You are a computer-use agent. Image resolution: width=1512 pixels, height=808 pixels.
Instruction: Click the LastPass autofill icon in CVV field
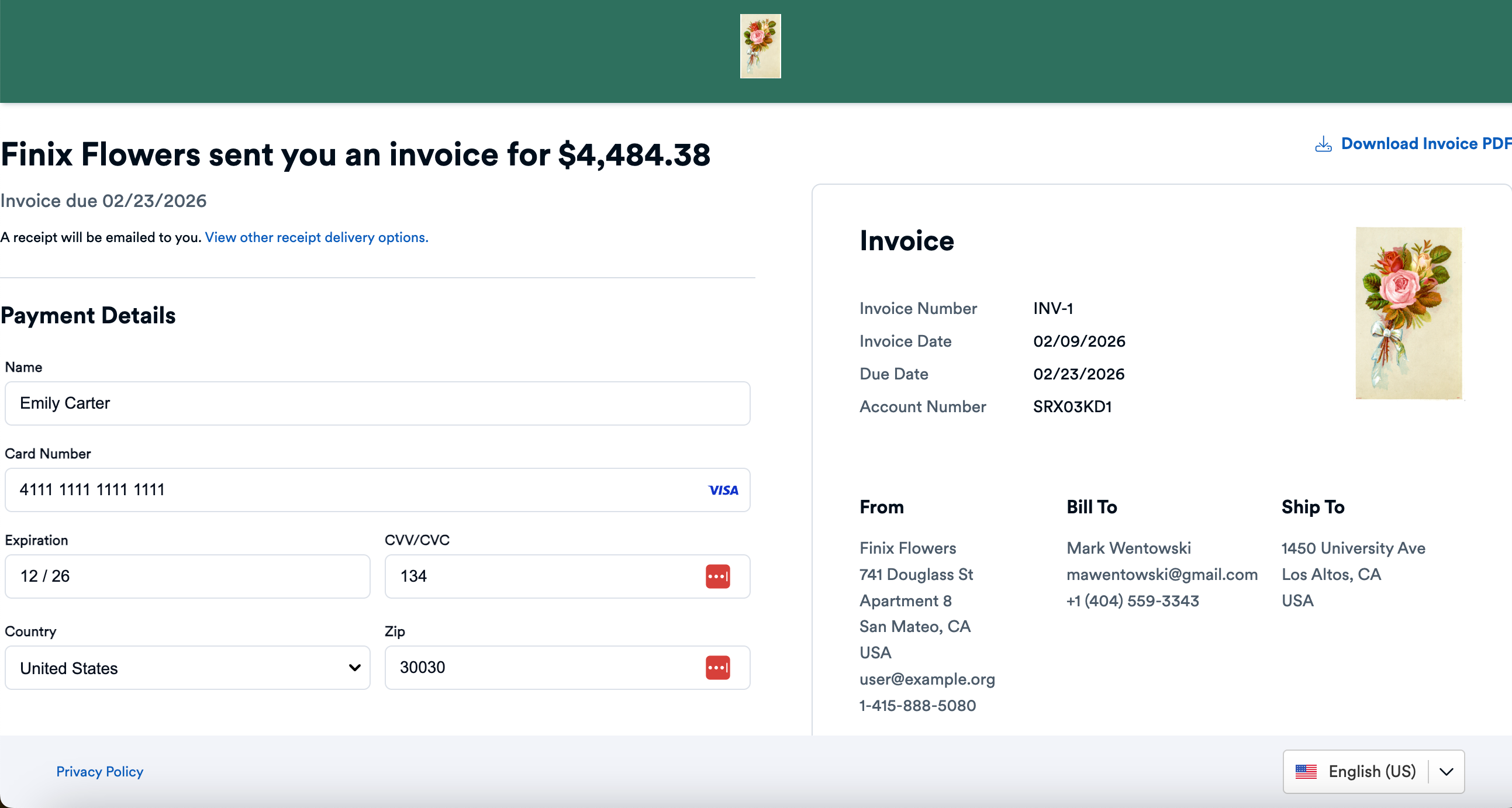point(719,576)
